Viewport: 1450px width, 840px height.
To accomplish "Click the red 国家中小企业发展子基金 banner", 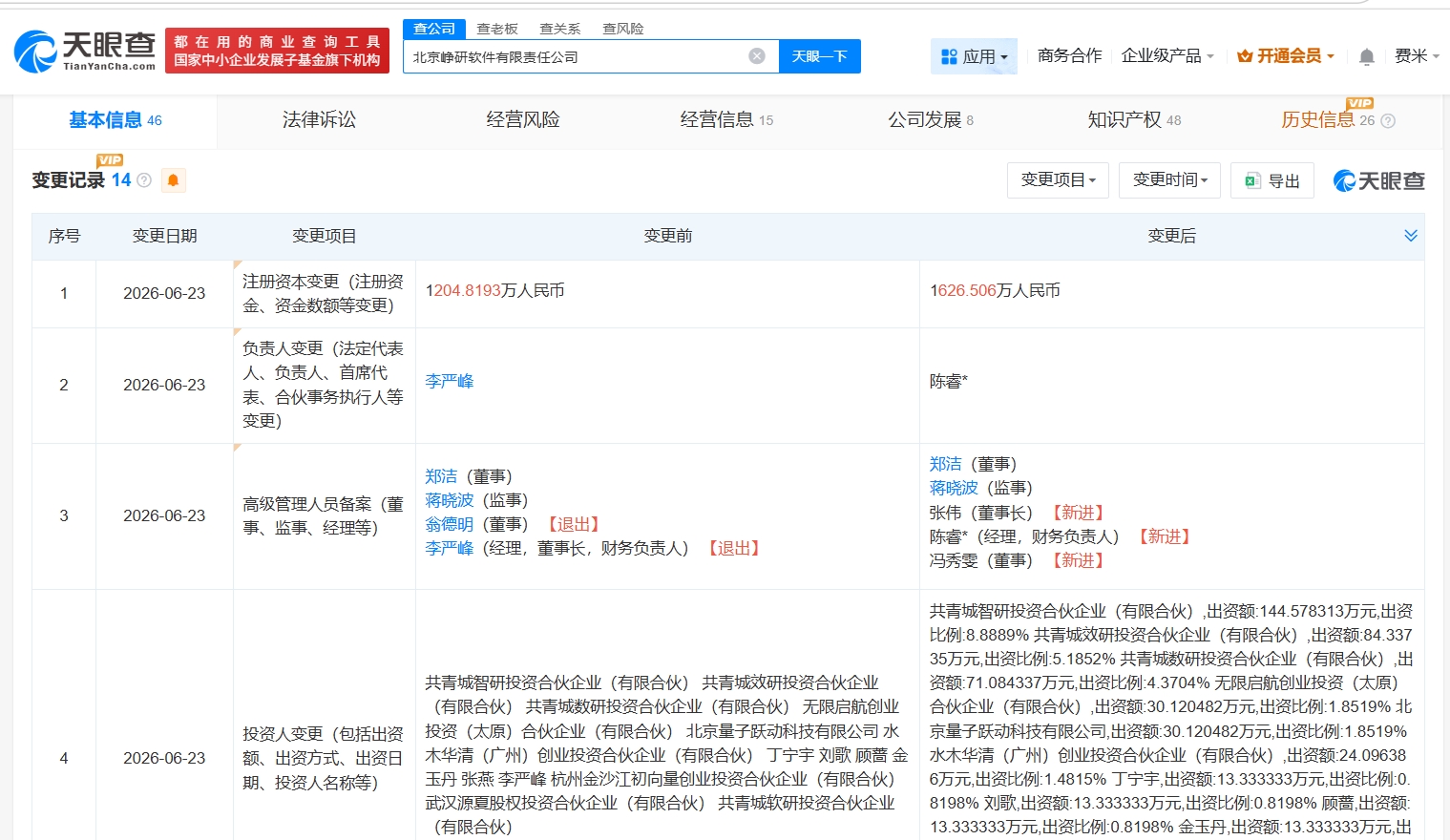I will [277, 51].
